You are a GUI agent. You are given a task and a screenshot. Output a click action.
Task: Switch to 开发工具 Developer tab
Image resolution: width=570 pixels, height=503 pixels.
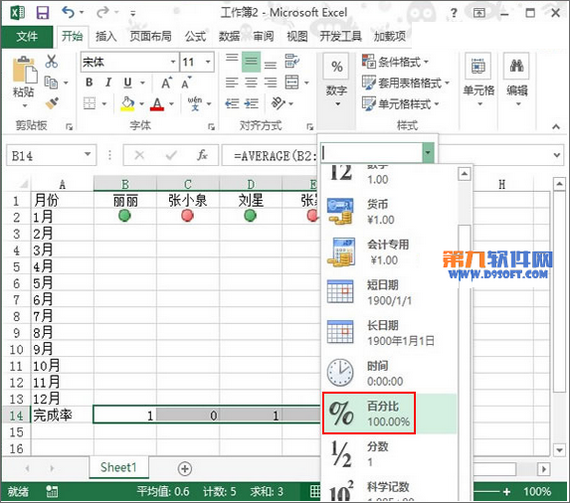pyautogui.click(x=341, y=36)
